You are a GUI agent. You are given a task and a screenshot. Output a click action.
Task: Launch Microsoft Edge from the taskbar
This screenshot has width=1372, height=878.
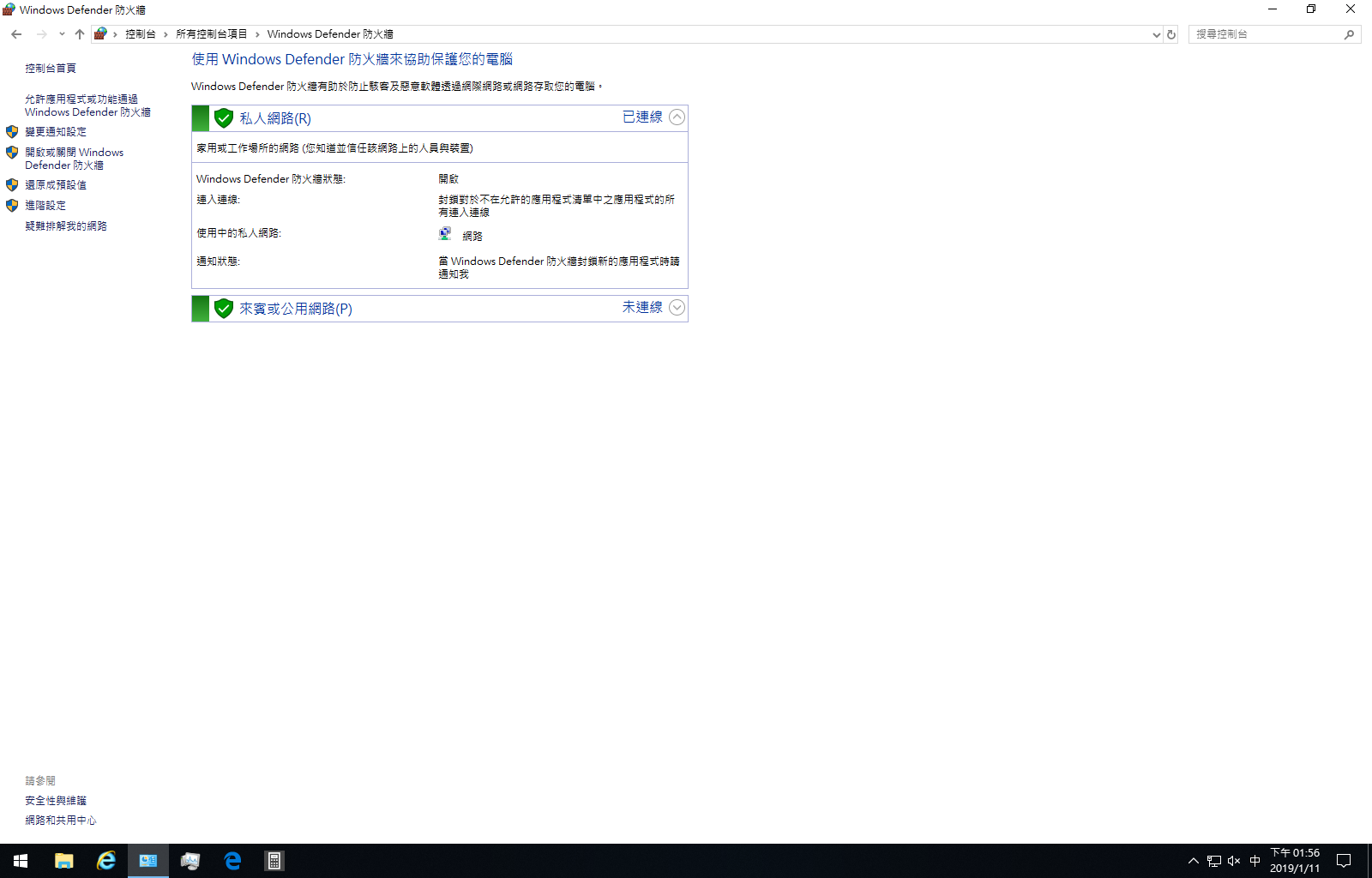tap(232, 861)
